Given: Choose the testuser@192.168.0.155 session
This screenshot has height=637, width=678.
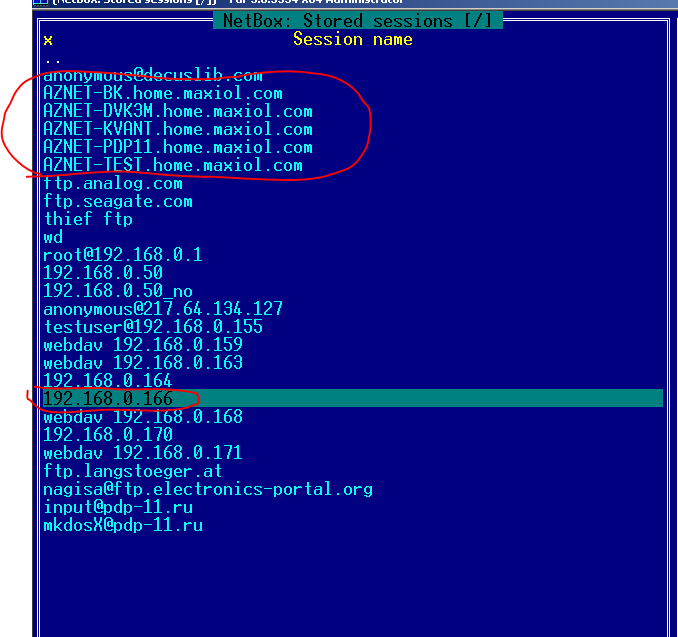Looking at the screenshot, I should [152, 327].
